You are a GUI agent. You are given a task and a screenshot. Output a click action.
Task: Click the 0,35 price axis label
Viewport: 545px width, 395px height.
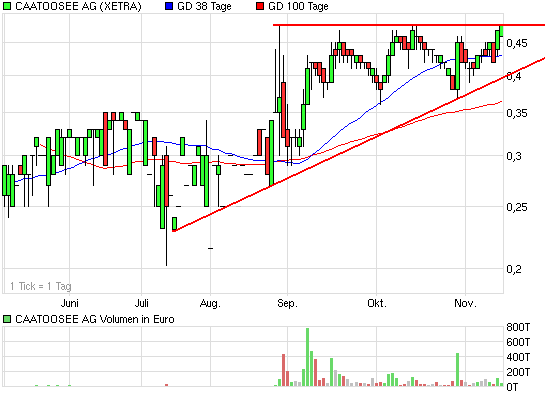tap(517, 113)
